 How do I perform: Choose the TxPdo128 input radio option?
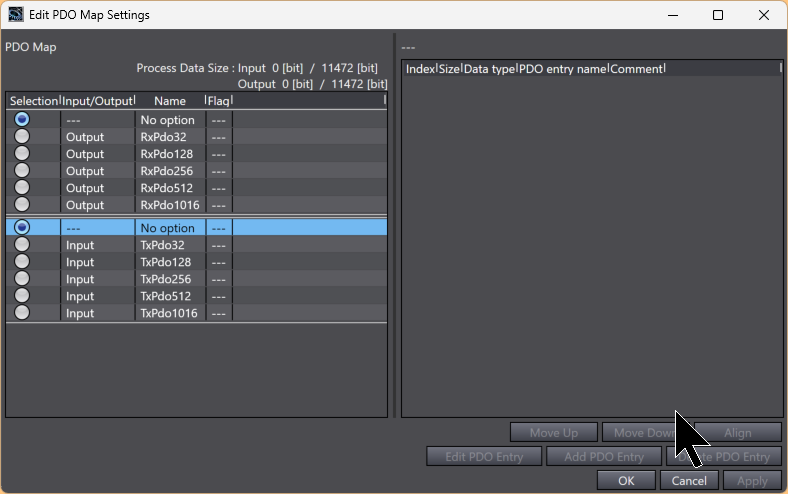click(x=22, y=262)
